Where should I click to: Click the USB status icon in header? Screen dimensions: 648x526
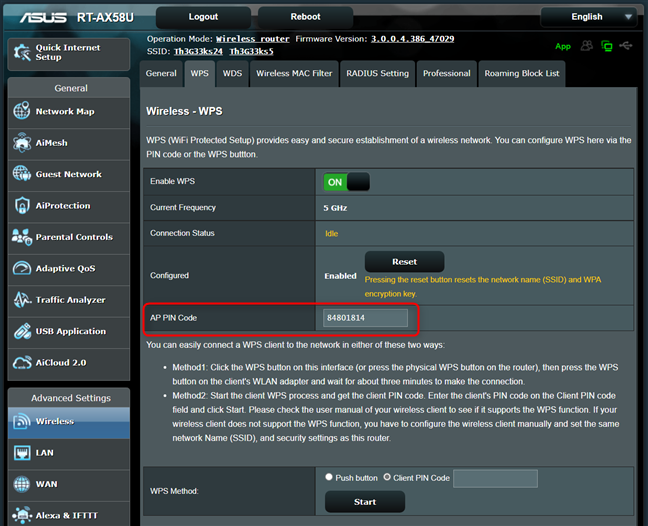pos(626,45)
